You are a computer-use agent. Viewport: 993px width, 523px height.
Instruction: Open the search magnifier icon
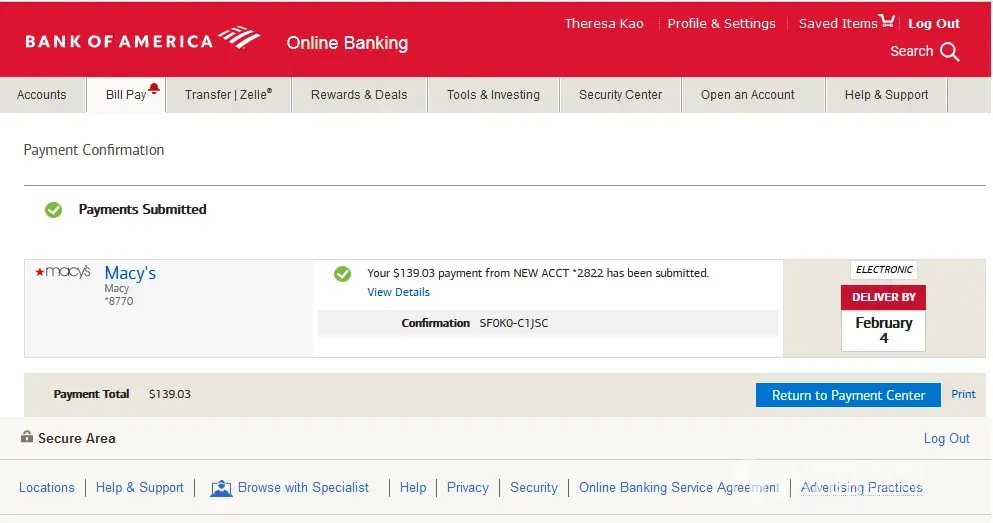tap(949, 52)
